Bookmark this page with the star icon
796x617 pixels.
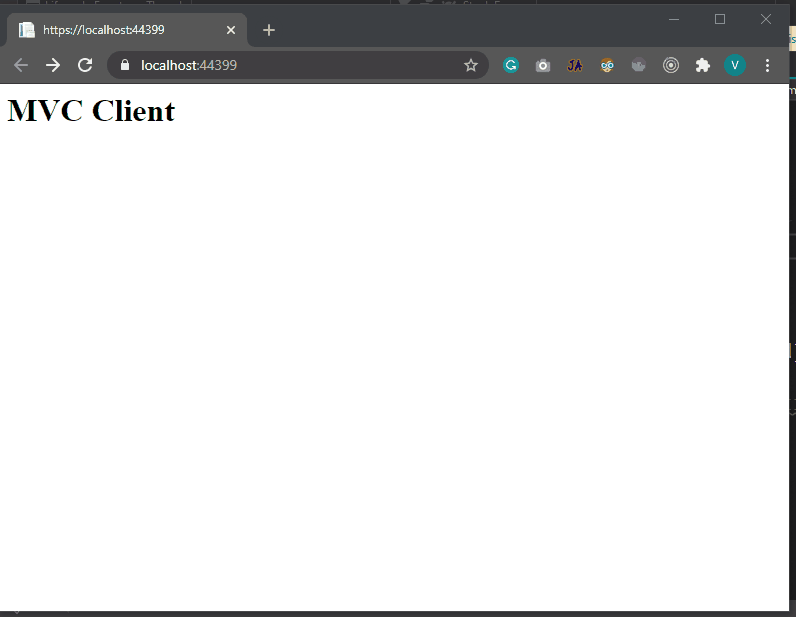[471, 65]
